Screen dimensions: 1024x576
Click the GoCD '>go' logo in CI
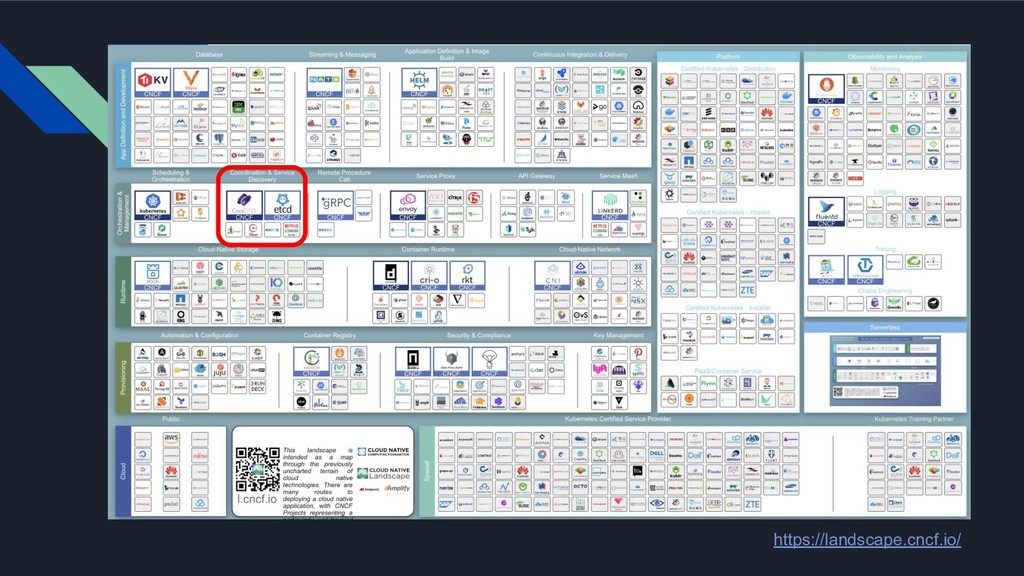(600, 106)
